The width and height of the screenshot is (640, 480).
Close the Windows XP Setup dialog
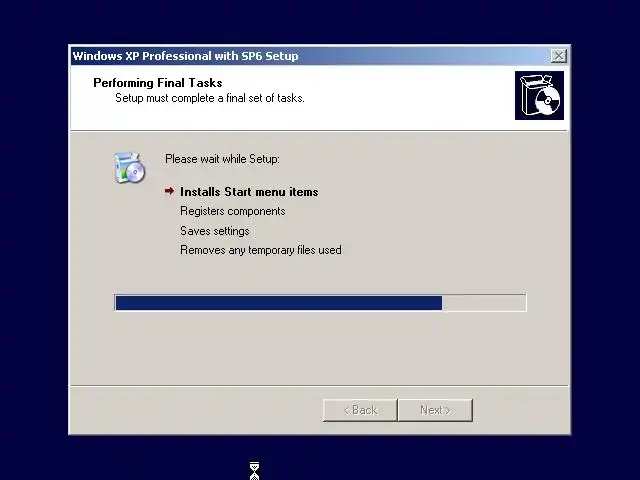point(558,56)
